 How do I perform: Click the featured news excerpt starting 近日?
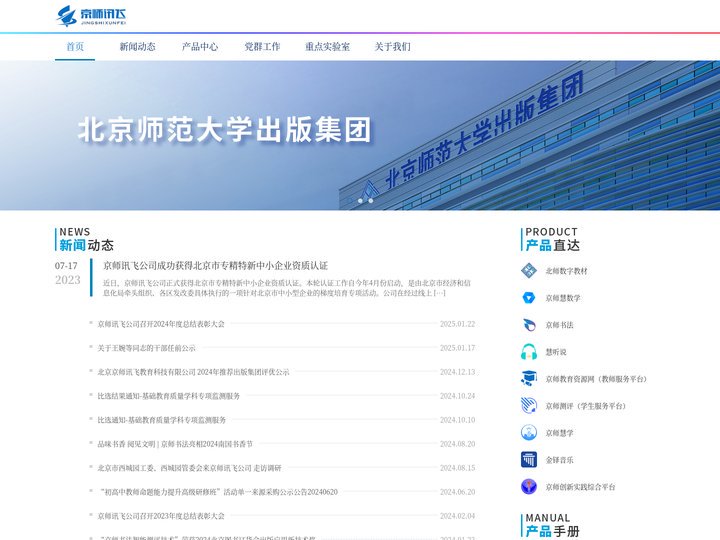click(x=287, y=288)
